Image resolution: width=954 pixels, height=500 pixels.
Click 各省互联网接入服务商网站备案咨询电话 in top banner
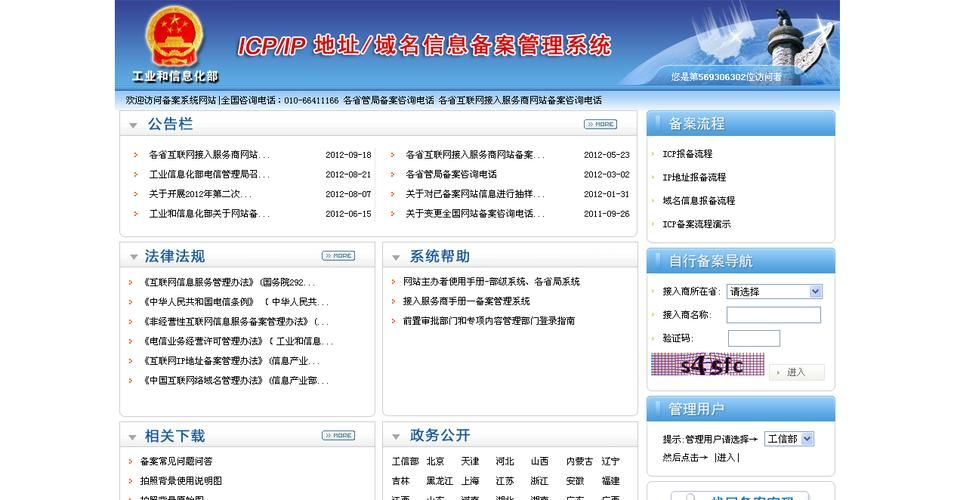tap(520, 100)
